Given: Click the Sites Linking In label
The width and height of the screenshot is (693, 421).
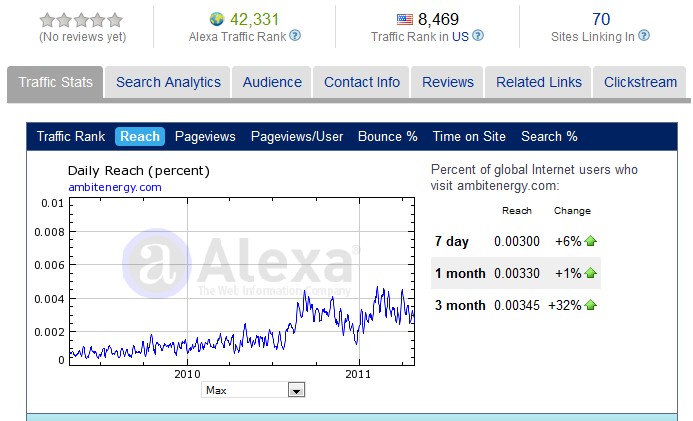Looking at the screenshot, I should [593, 37].
